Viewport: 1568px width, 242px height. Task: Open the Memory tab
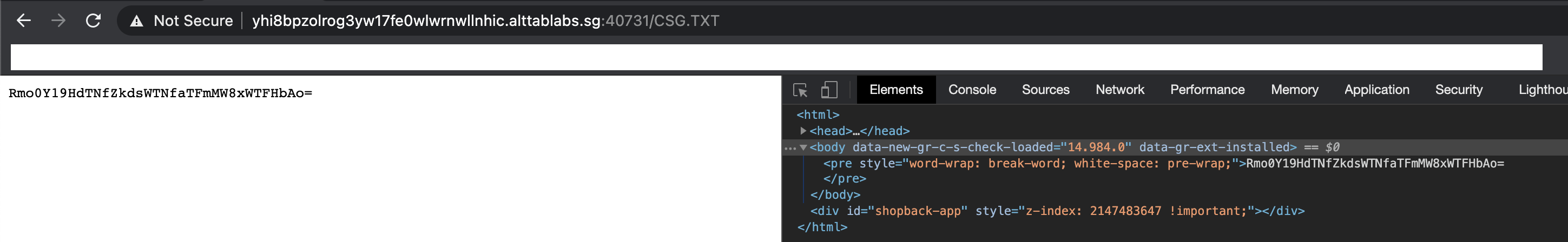pyautogui.click(x=1295, y=90)
